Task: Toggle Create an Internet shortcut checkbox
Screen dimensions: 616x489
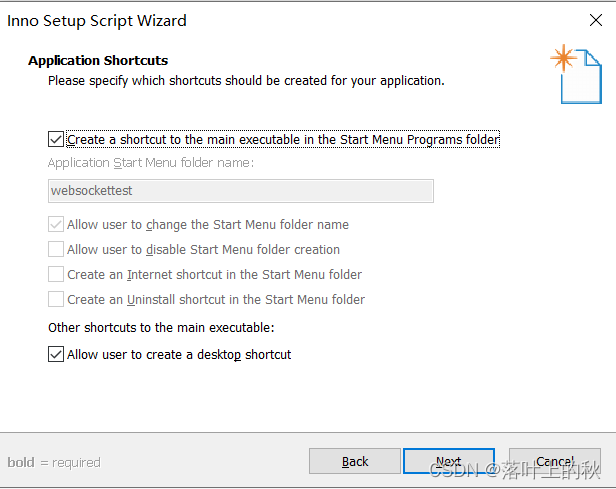Action: (56, 275)
